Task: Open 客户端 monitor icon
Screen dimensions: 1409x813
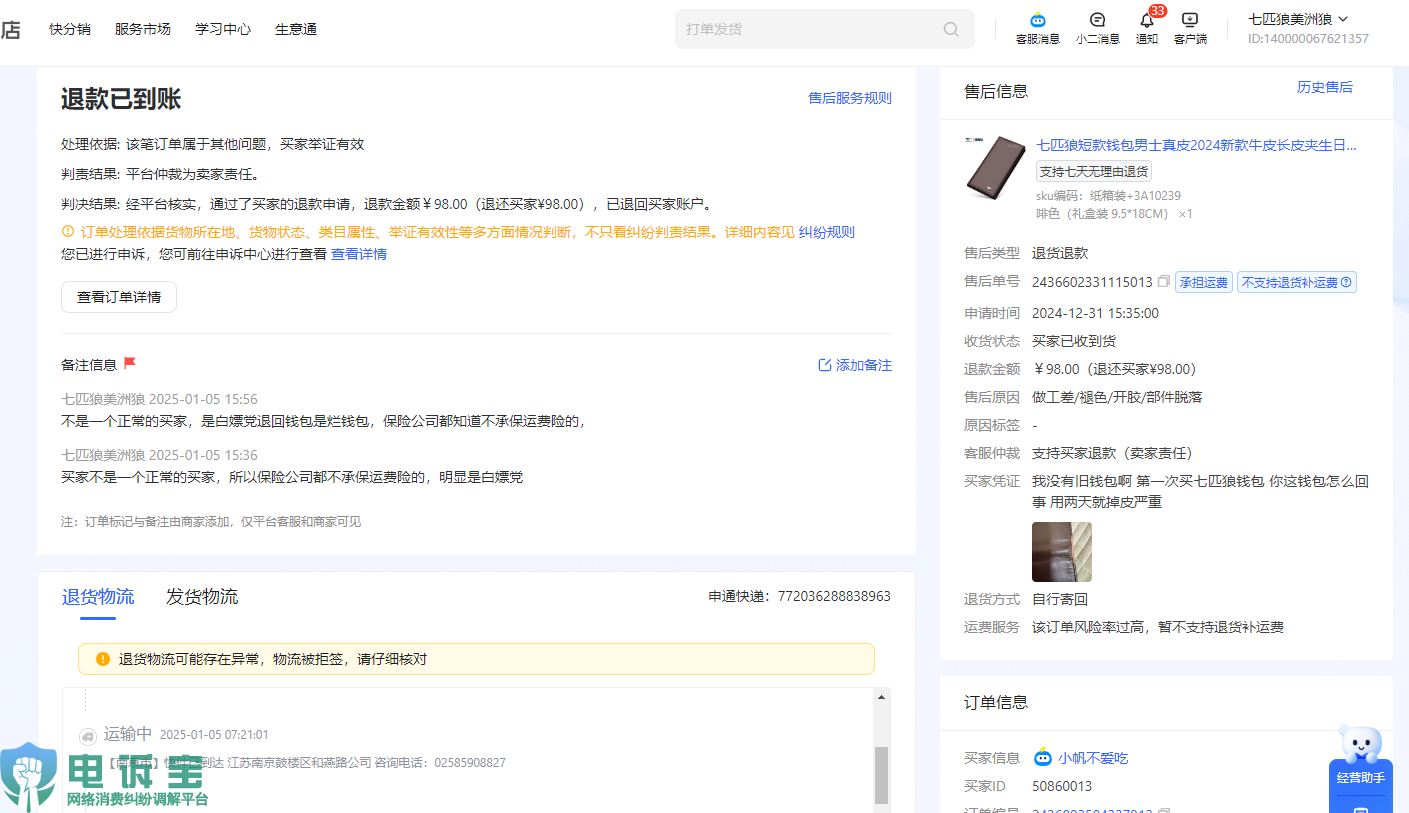Action: click(1190, 20)
